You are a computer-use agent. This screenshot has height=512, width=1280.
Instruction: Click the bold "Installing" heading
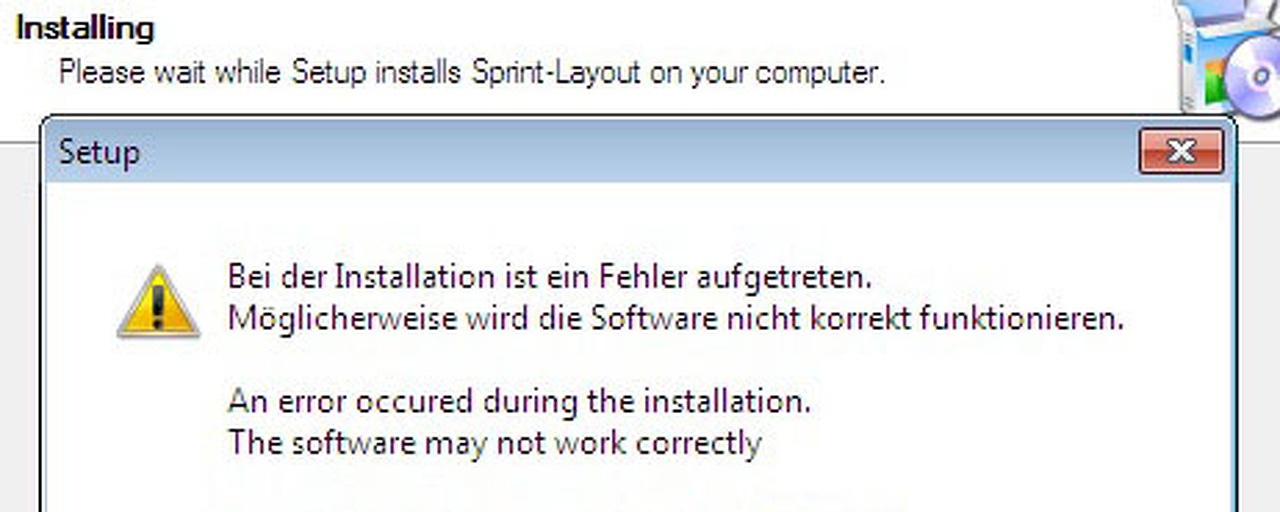85,28
